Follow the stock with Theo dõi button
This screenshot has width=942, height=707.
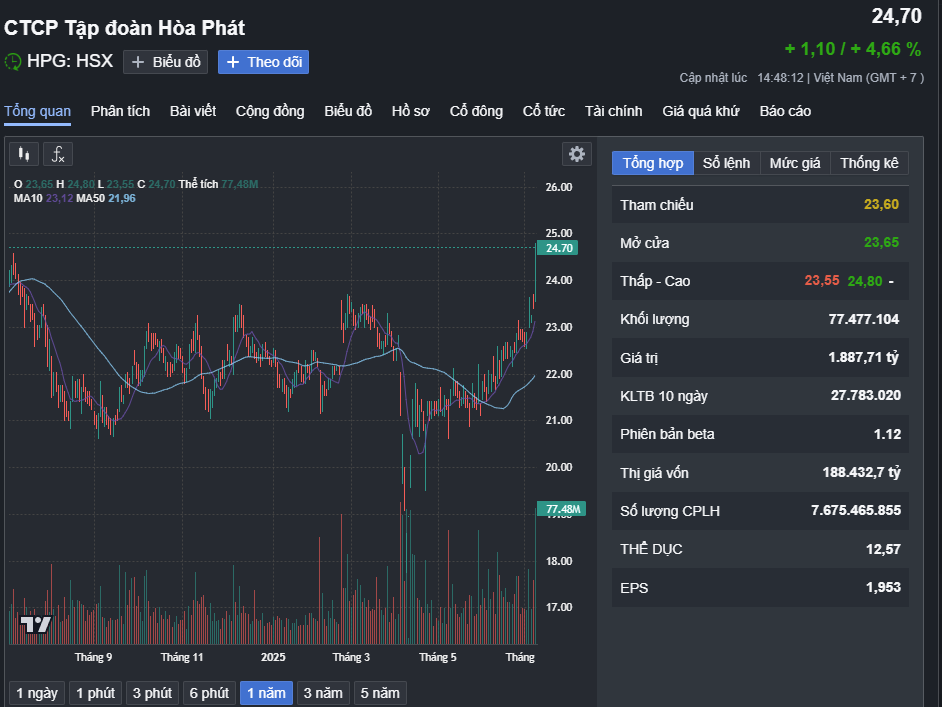263,62
